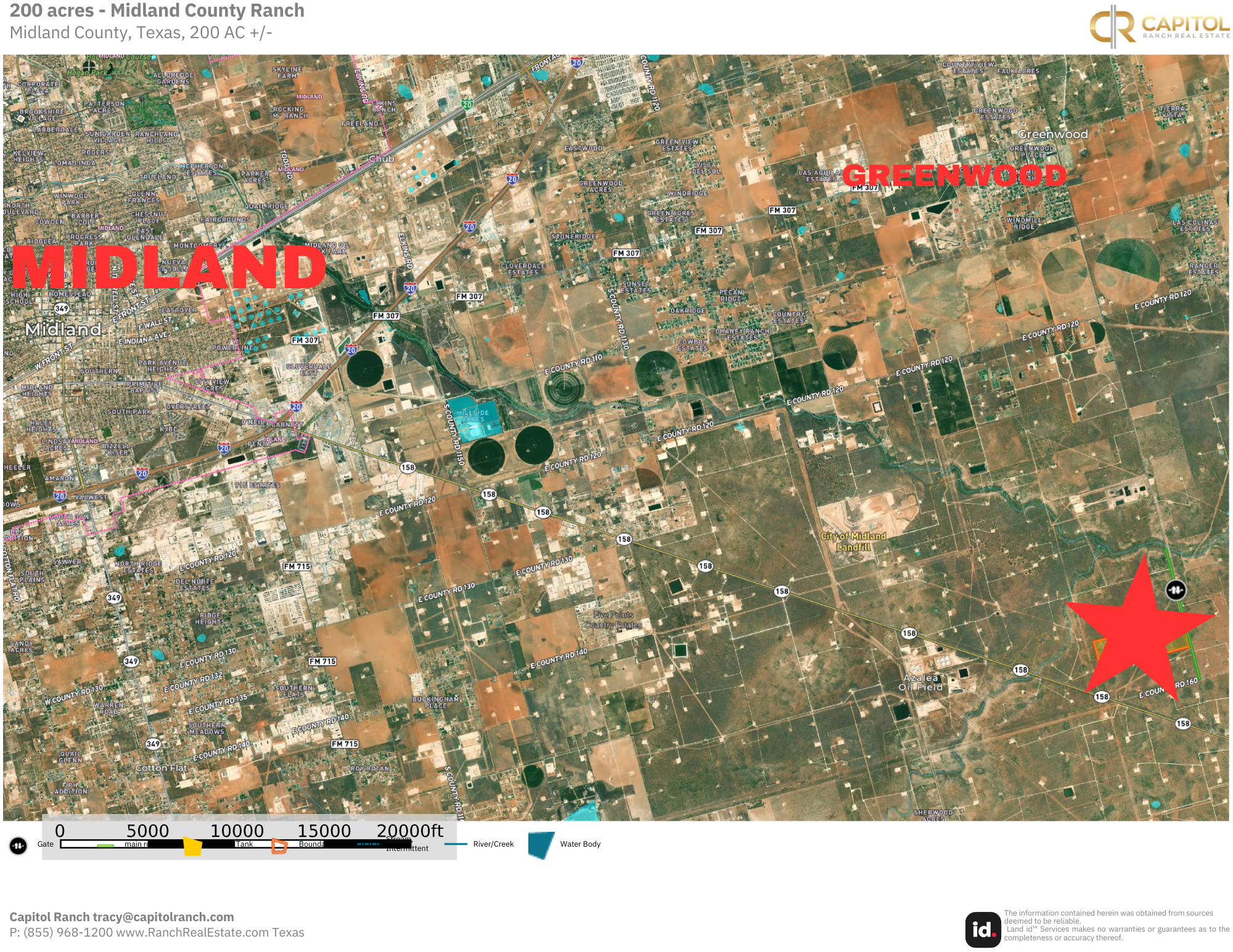Click the phone number (855) 968-1200
This screenshot has width=1233, height=952.
[x=68, y=932]
